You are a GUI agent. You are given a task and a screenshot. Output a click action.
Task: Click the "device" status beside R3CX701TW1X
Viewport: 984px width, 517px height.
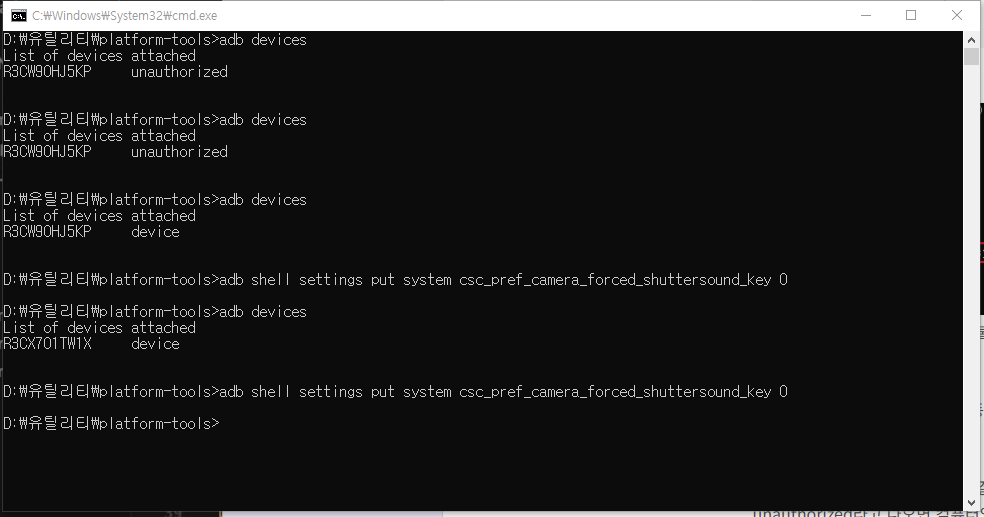(x=155, y=344)
